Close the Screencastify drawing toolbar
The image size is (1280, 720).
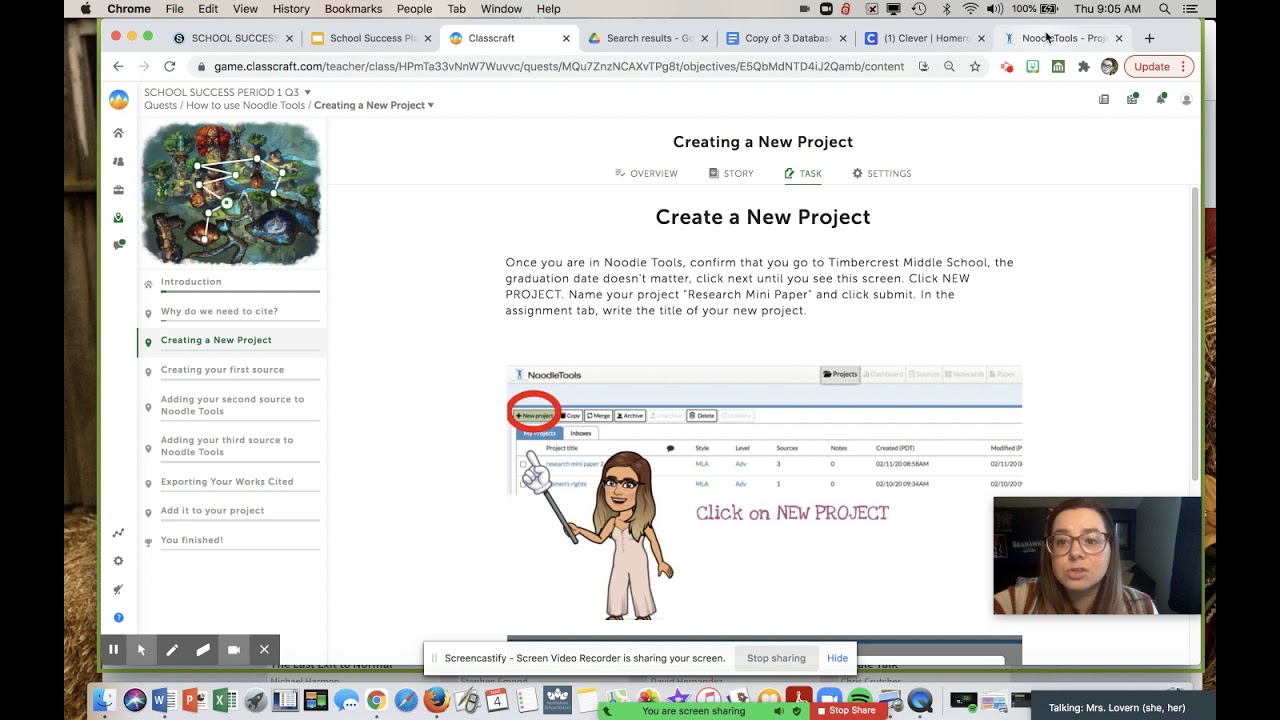(264, 650)
